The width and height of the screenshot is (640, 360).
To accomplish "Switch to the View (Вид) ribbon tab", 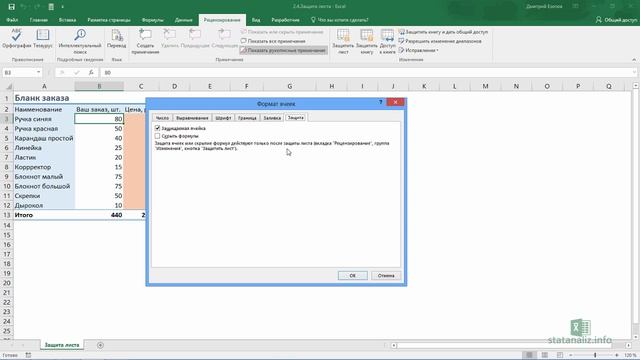I will pos(256,20).
